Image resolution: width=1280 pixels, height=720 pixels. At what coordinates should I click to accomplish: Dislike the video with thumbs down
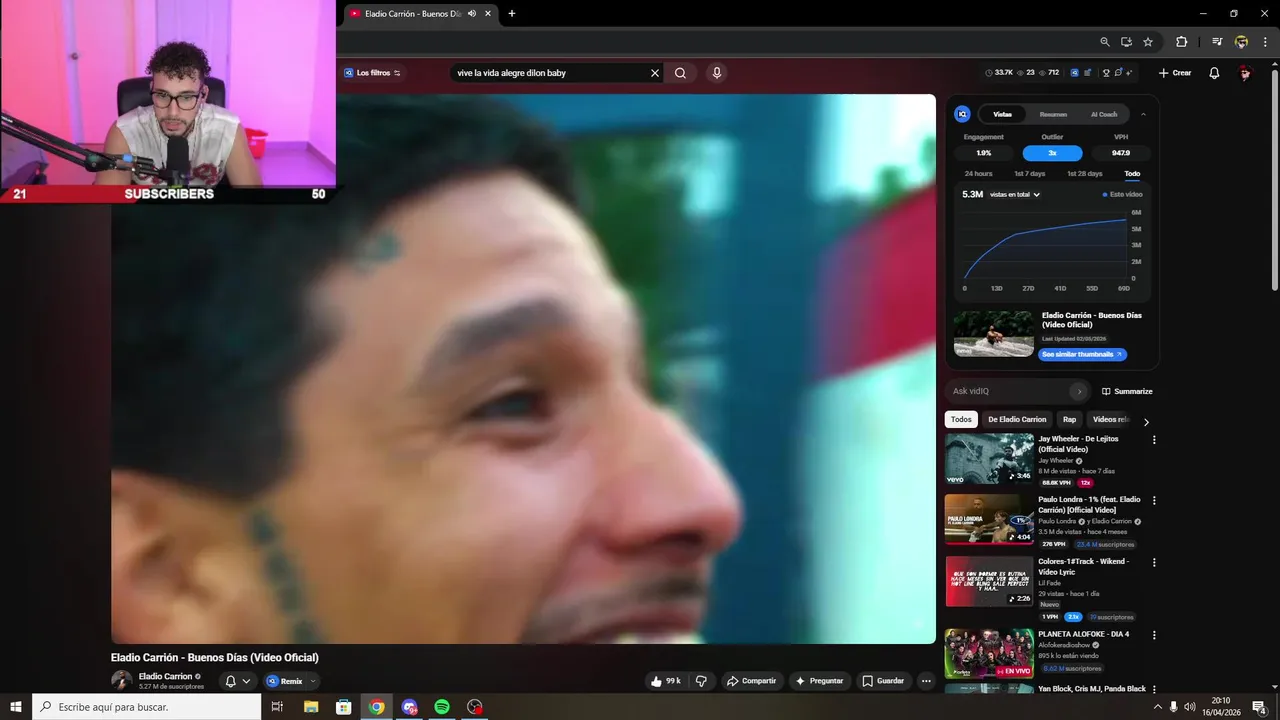701,681
